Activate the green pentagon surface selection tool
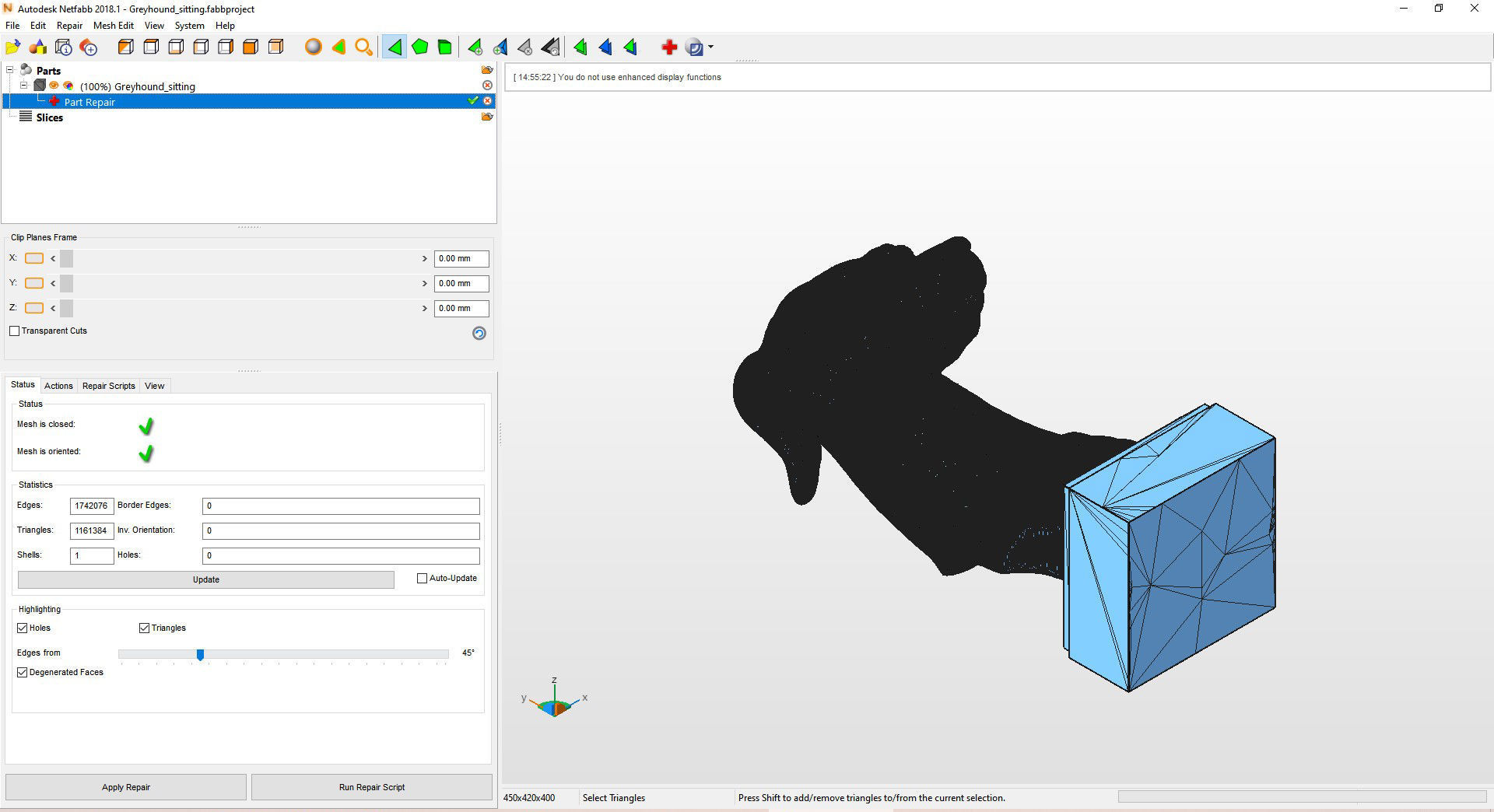 (420, 47)
